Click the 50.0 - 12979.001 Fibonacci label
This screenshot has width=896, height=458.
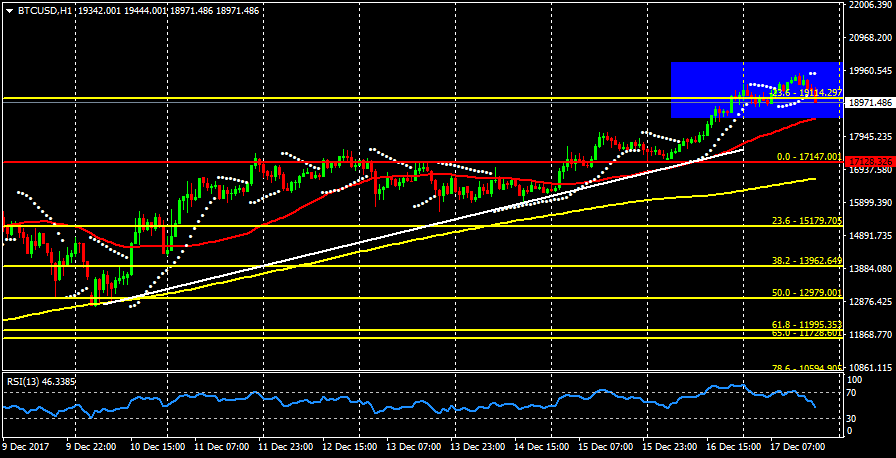click(x=804, y=292)
